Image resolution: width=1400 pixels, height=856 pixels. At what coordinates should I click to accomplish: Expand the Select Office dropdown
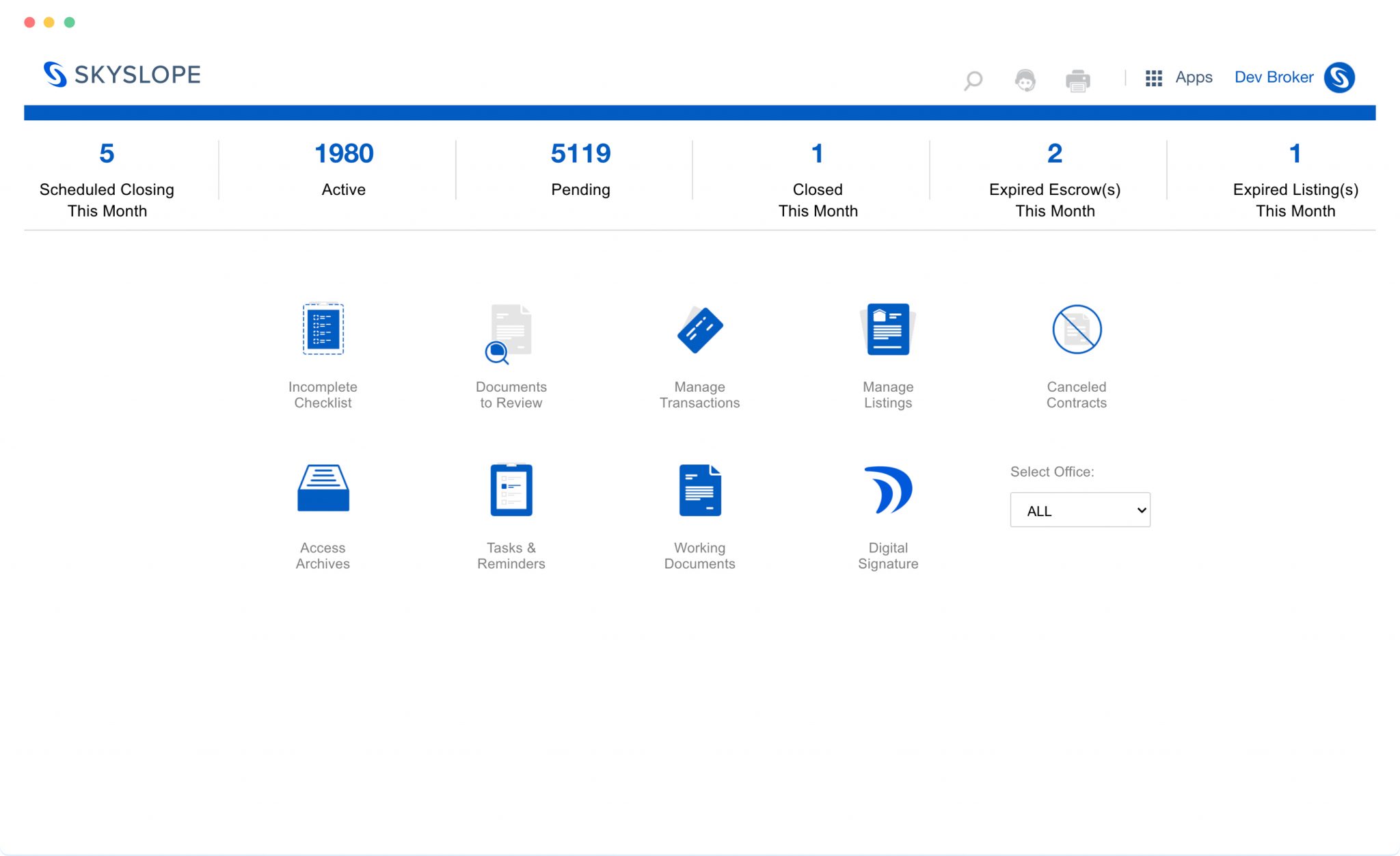[1079, 510]
